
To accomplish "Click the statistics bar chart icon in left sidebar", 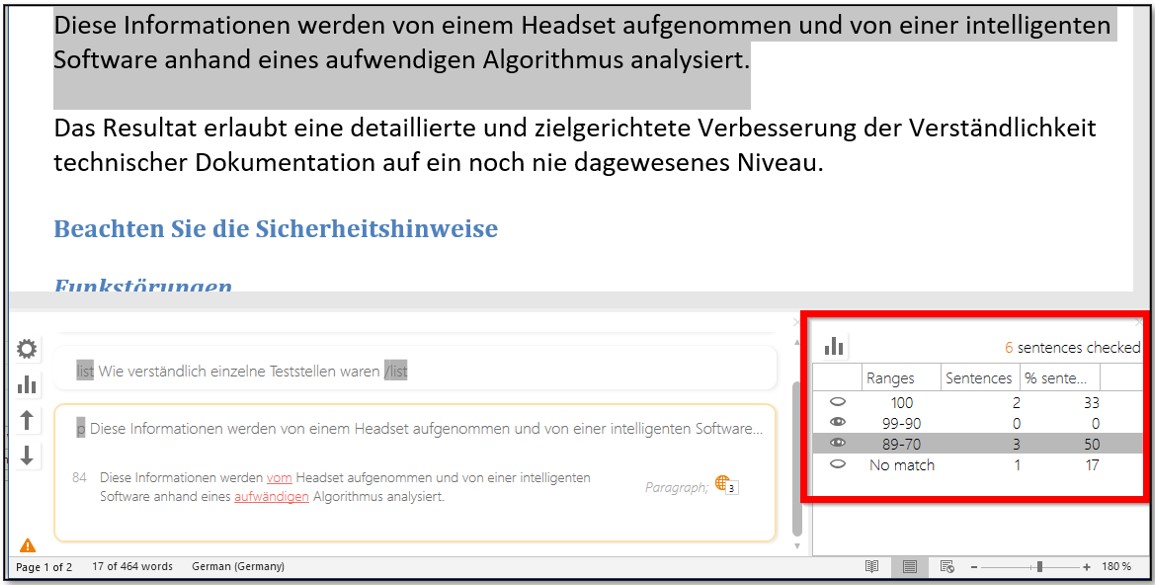I will point(27,384).
